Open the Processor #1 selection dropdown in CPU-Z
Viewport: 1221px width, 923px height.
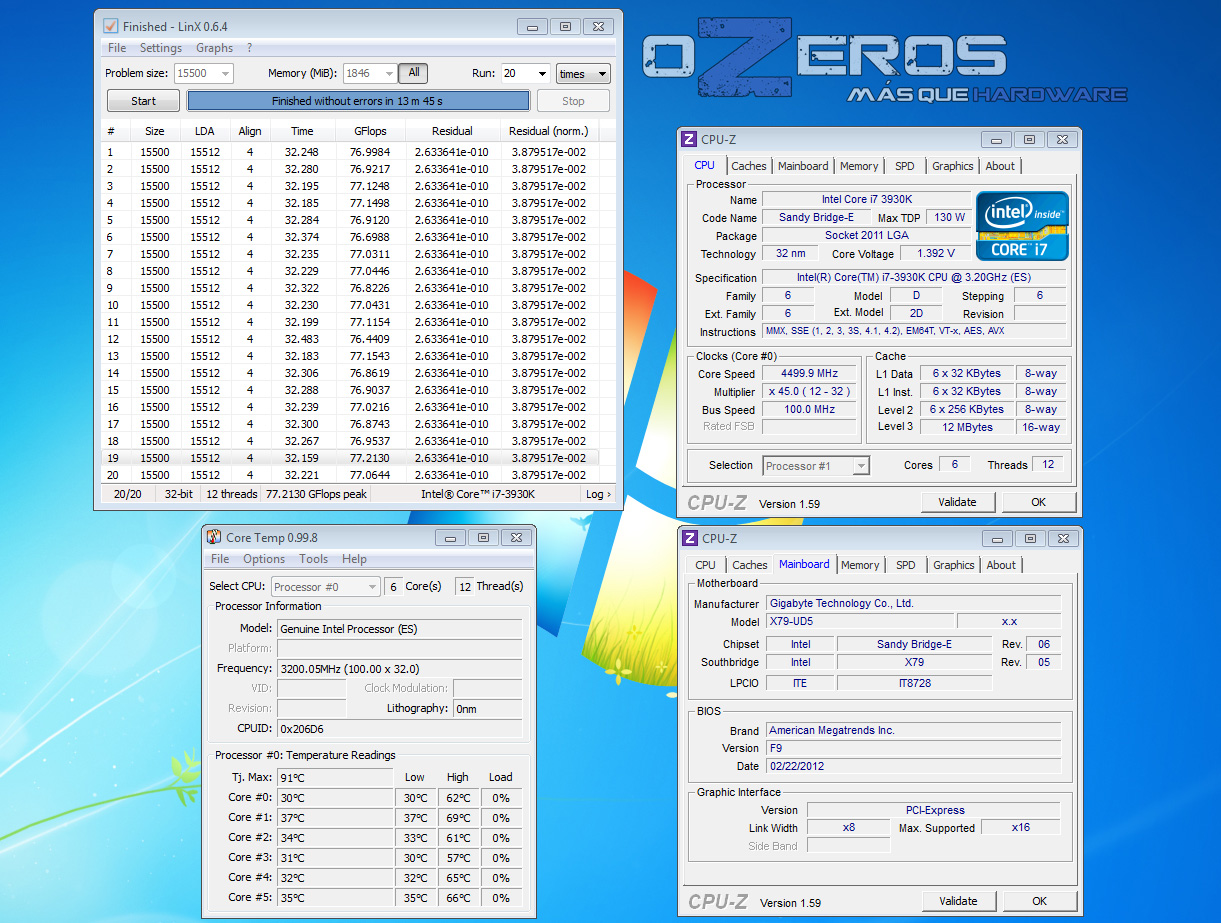[x=816, y=465]
